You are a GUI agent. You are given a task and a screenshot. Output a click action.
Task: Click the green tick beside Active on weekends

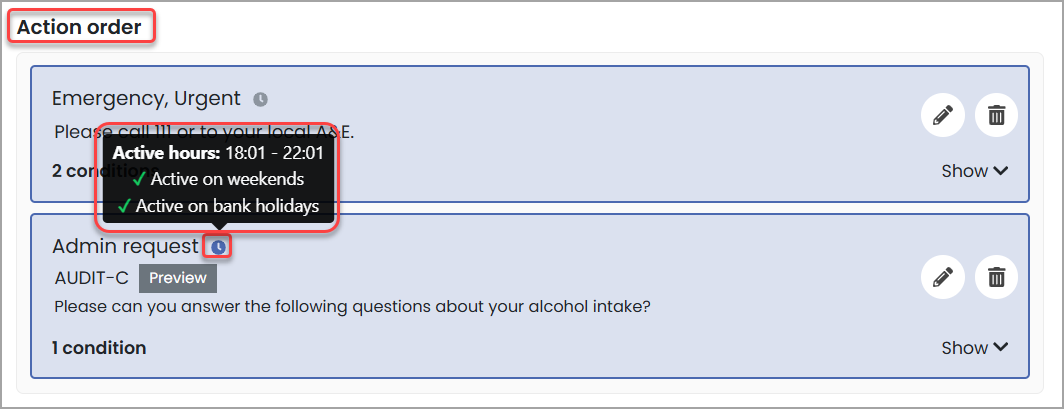pyautogui.click(x=139, y=180)
